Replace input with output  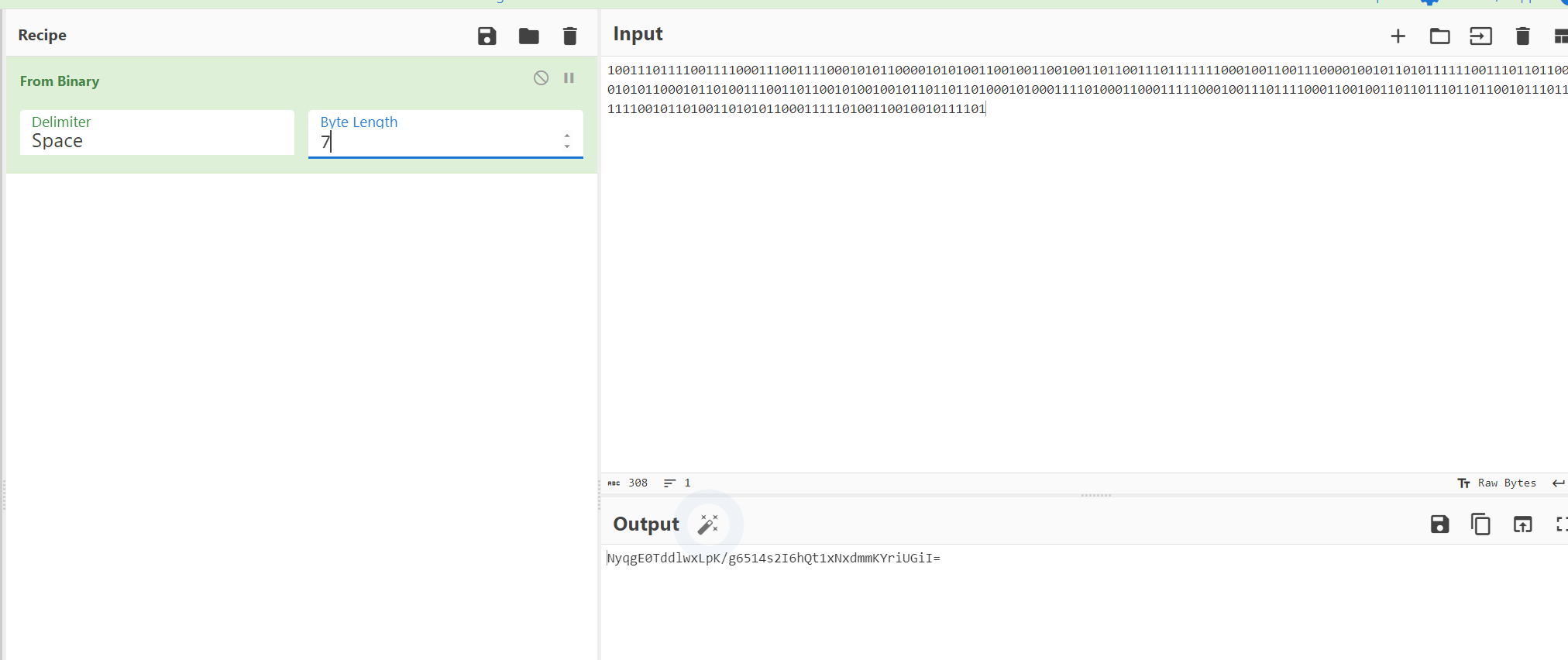(1522, 524)
